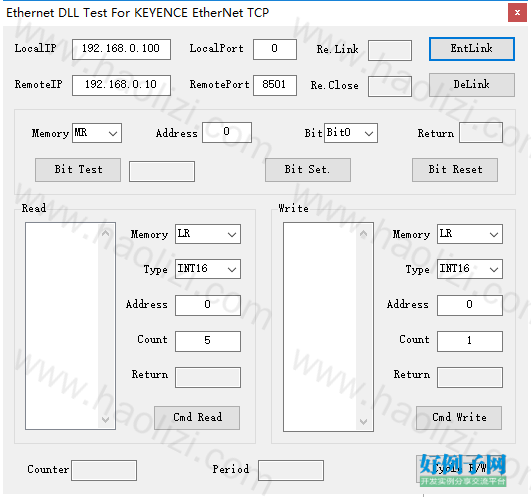Click the Bit Set. button

click(308, 170)
